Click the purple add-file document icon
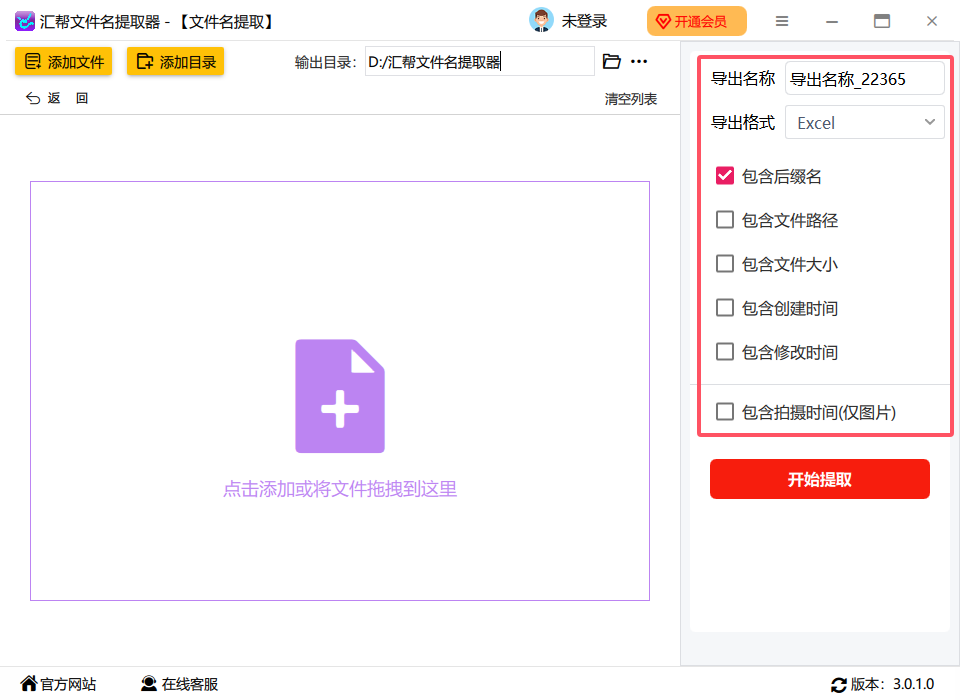 (x=340, y=396)
